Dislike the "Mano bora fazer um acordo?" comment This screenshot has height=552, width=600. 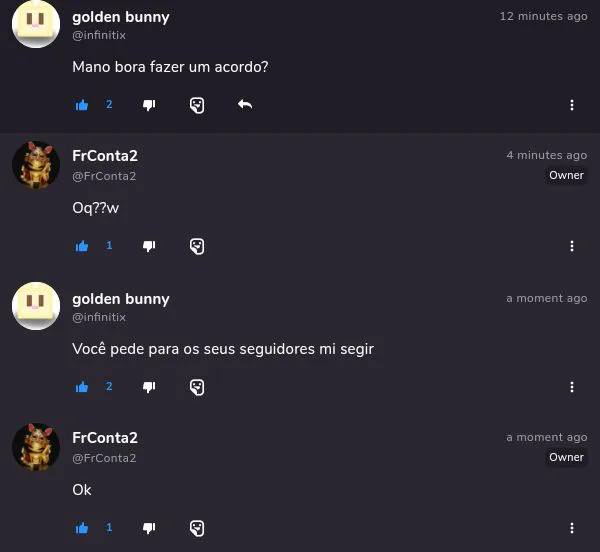(x=149, y=105)
